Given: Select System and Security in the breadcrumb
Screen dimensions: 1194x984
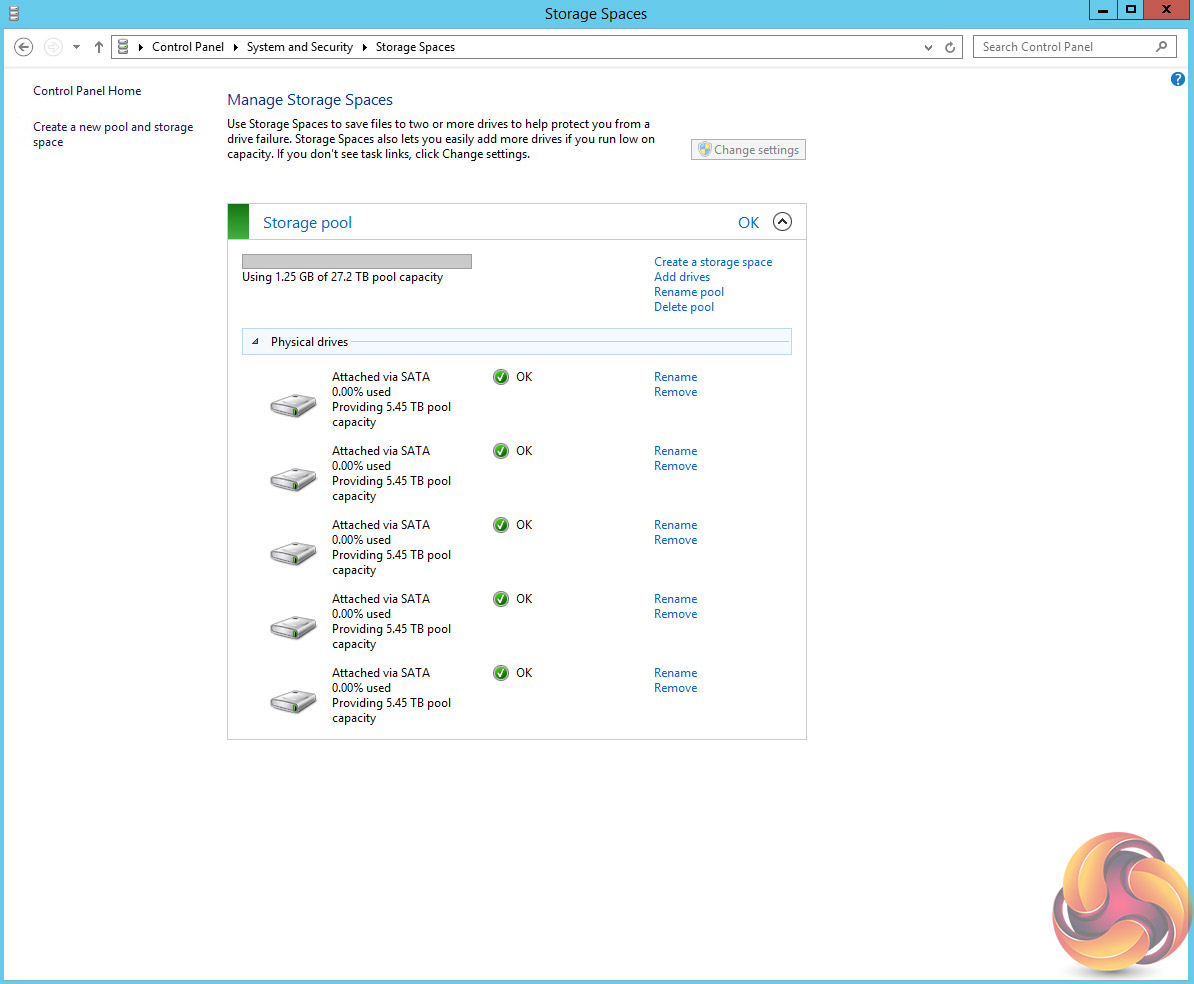Looking at the screenshot, I should pos(300,47).
